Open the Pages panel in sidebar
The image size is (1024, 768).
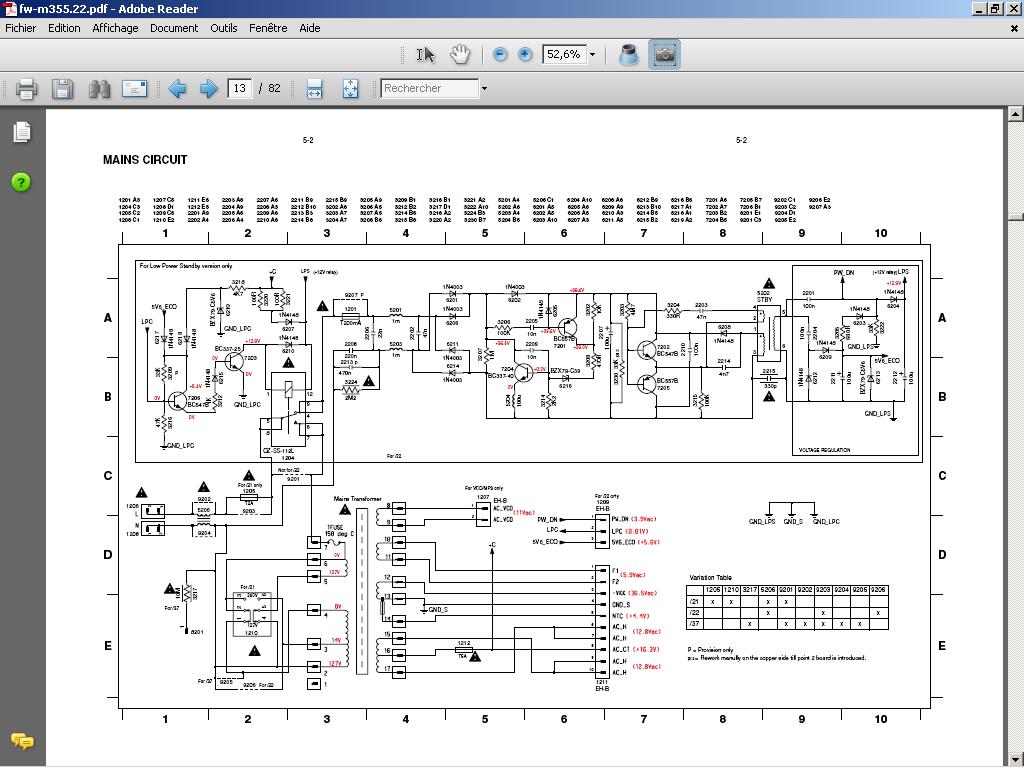(x=22, y=132)
